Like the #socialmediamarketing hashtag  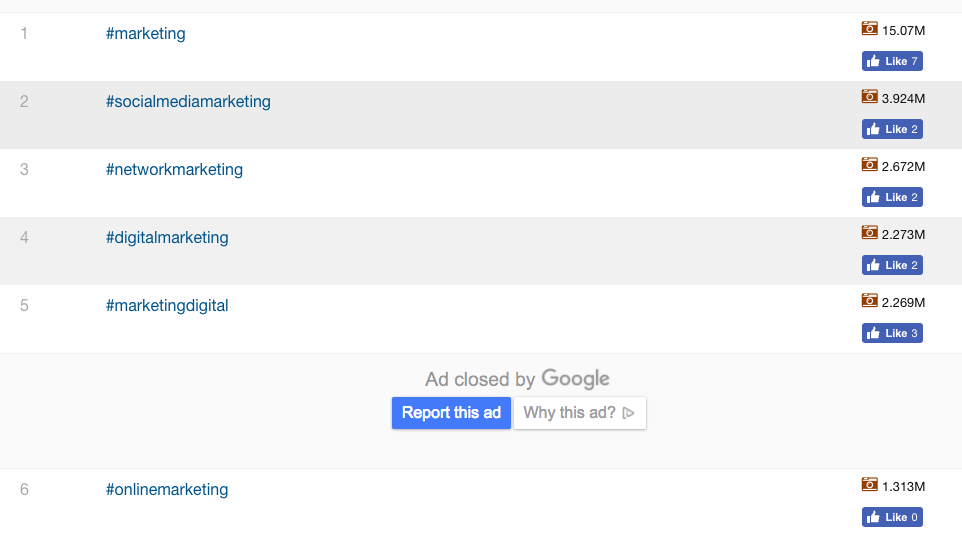pyautogui.click(x=892, y=129)
